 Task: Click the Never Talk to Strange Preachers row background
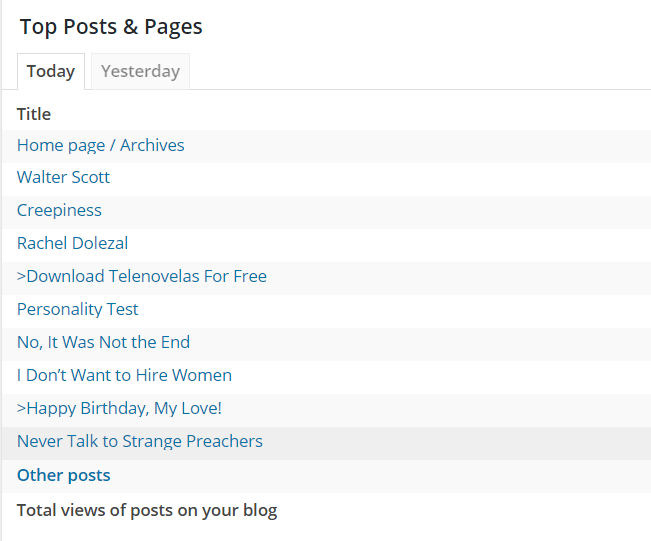click(x=450, y=441)
